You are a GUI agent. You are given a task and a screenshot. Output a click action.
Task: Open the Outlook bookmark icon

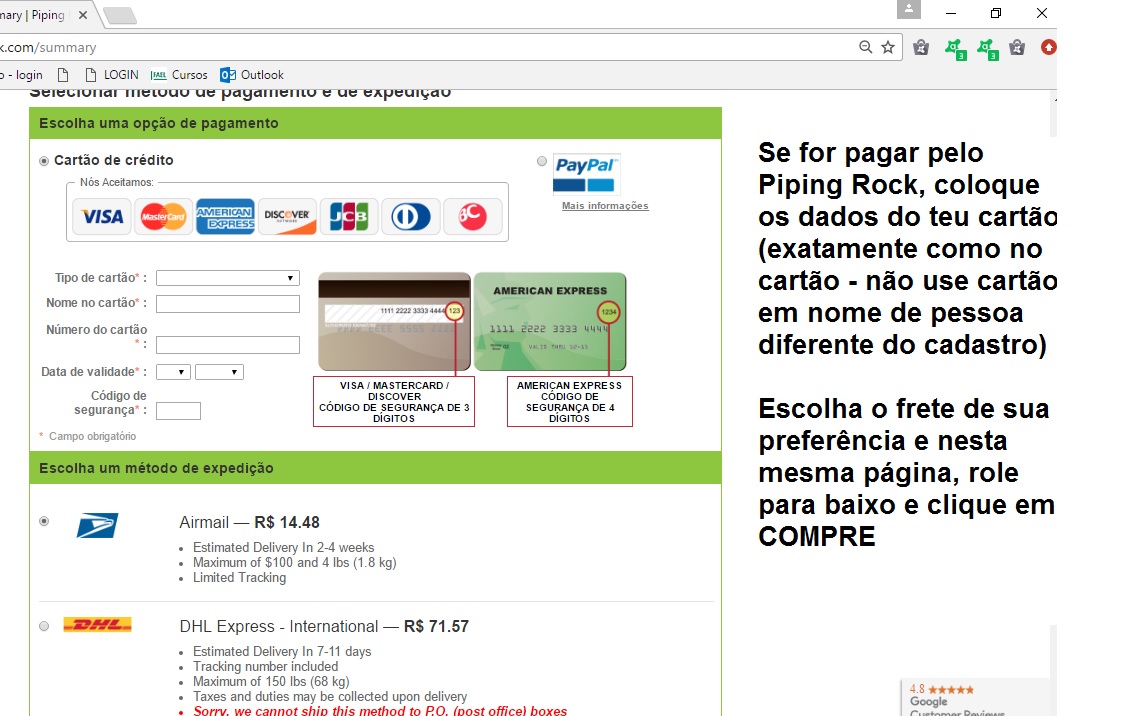tap(228, 75)
